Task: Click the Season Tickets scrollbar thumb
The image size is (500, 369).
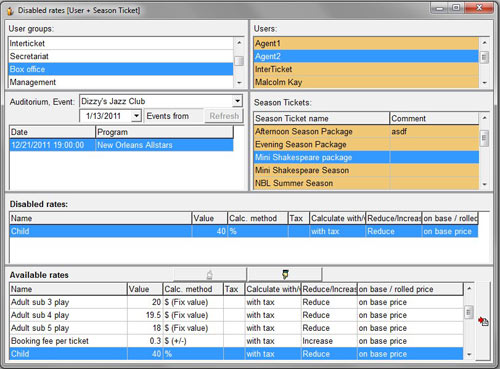Action: click(484, 138)
